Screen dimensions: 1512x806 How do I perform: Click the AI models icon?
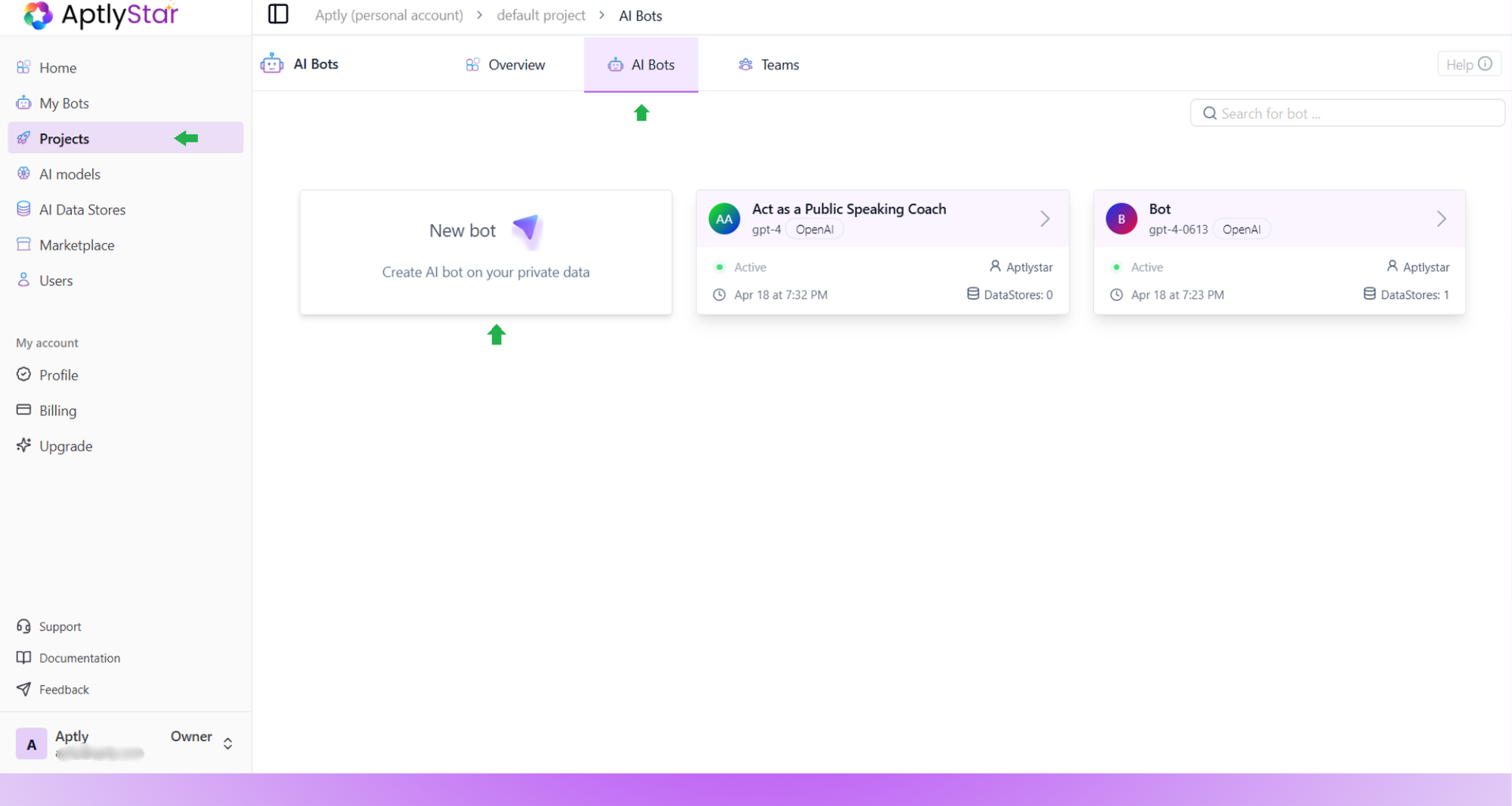point(23,173)
